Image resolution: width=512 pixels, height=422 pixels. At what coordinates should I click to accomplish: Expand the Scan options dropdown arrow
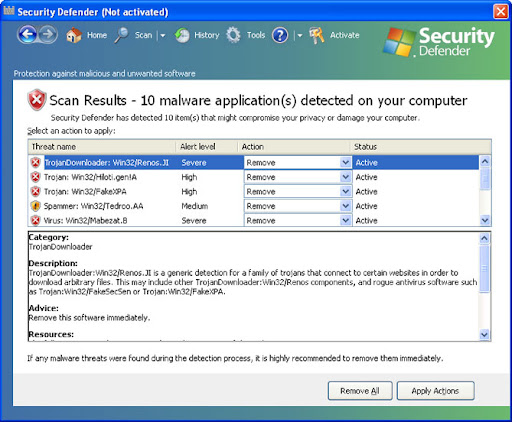coord(162,35)
